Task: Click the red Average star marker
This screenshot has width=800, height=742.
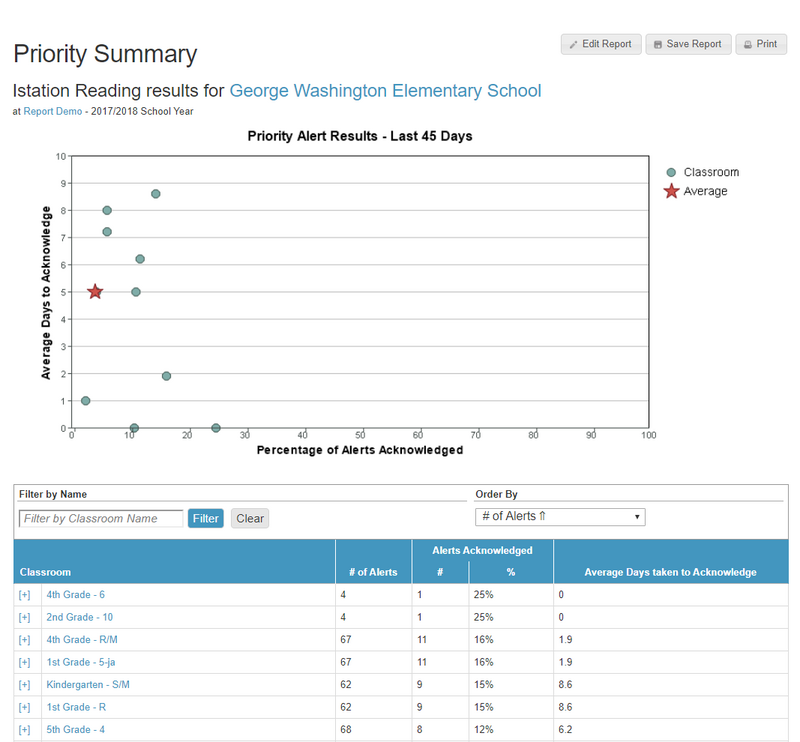Action: [x=95, y=292]
